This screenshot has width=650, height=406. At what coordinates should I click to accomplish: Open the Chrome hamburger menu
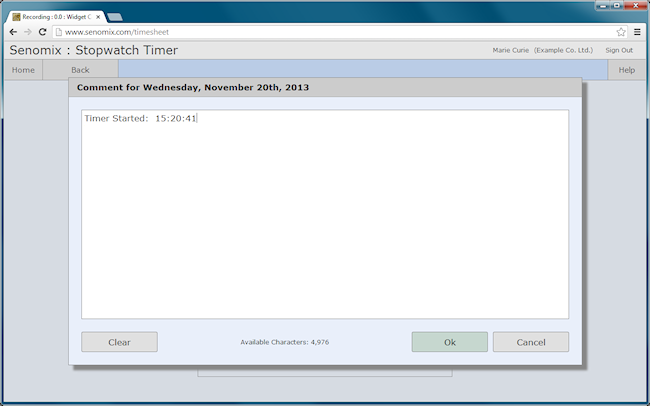638,32
